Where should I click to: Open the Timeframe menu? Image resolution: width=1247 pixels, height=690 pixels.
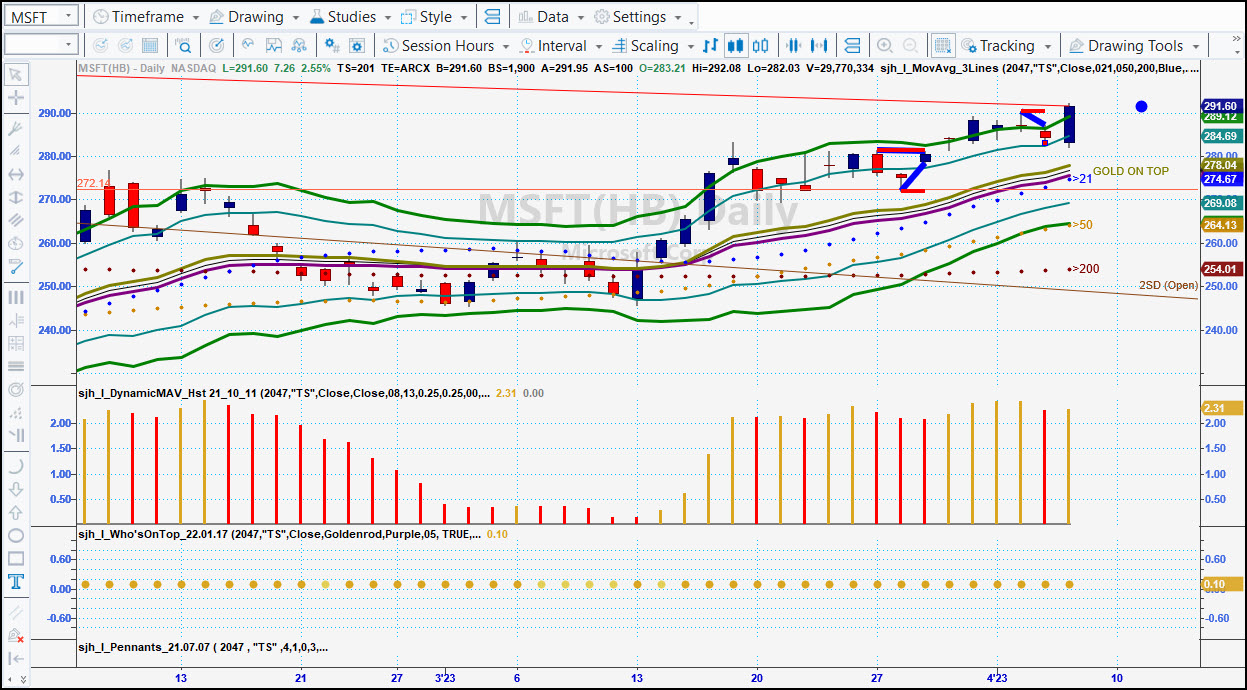(145, 17)
